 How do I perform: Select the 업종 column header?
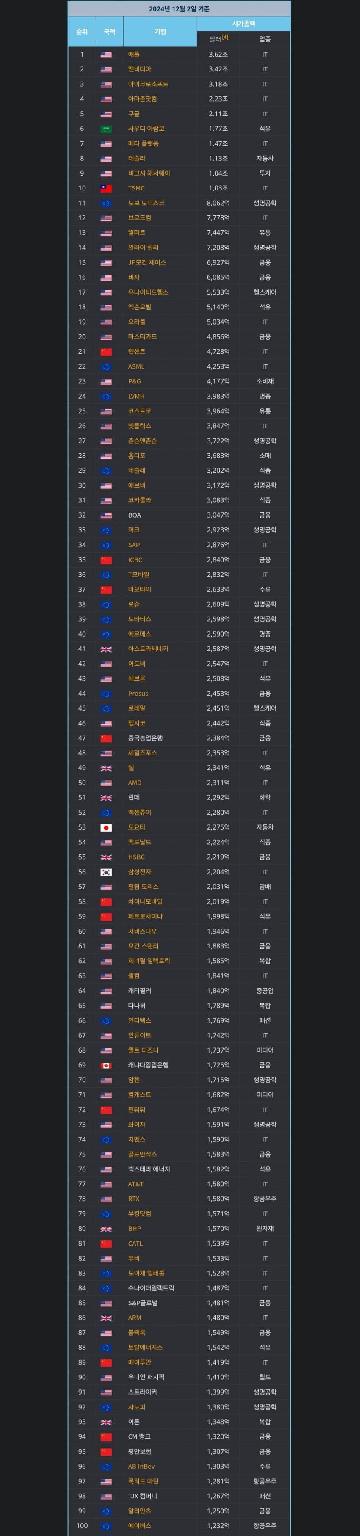[x=264, y=38]
